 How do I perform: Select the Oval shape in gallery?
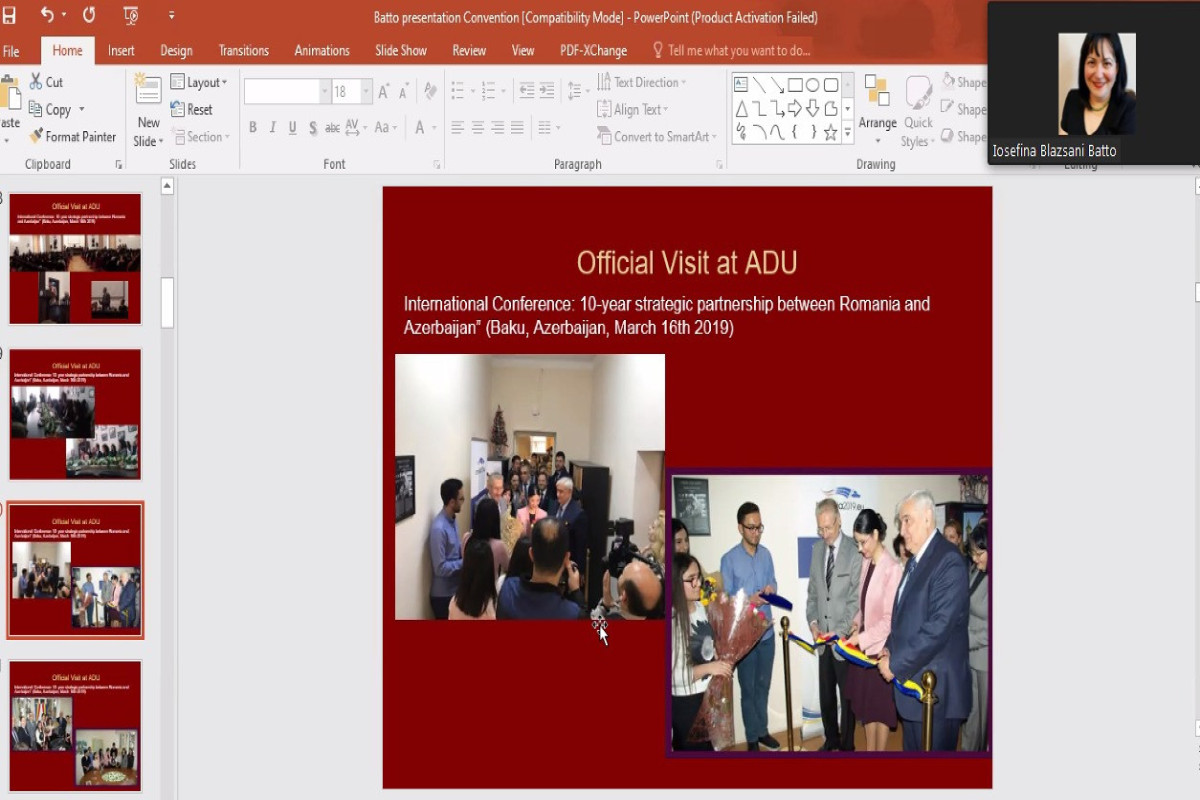click(x=813, y=85)
